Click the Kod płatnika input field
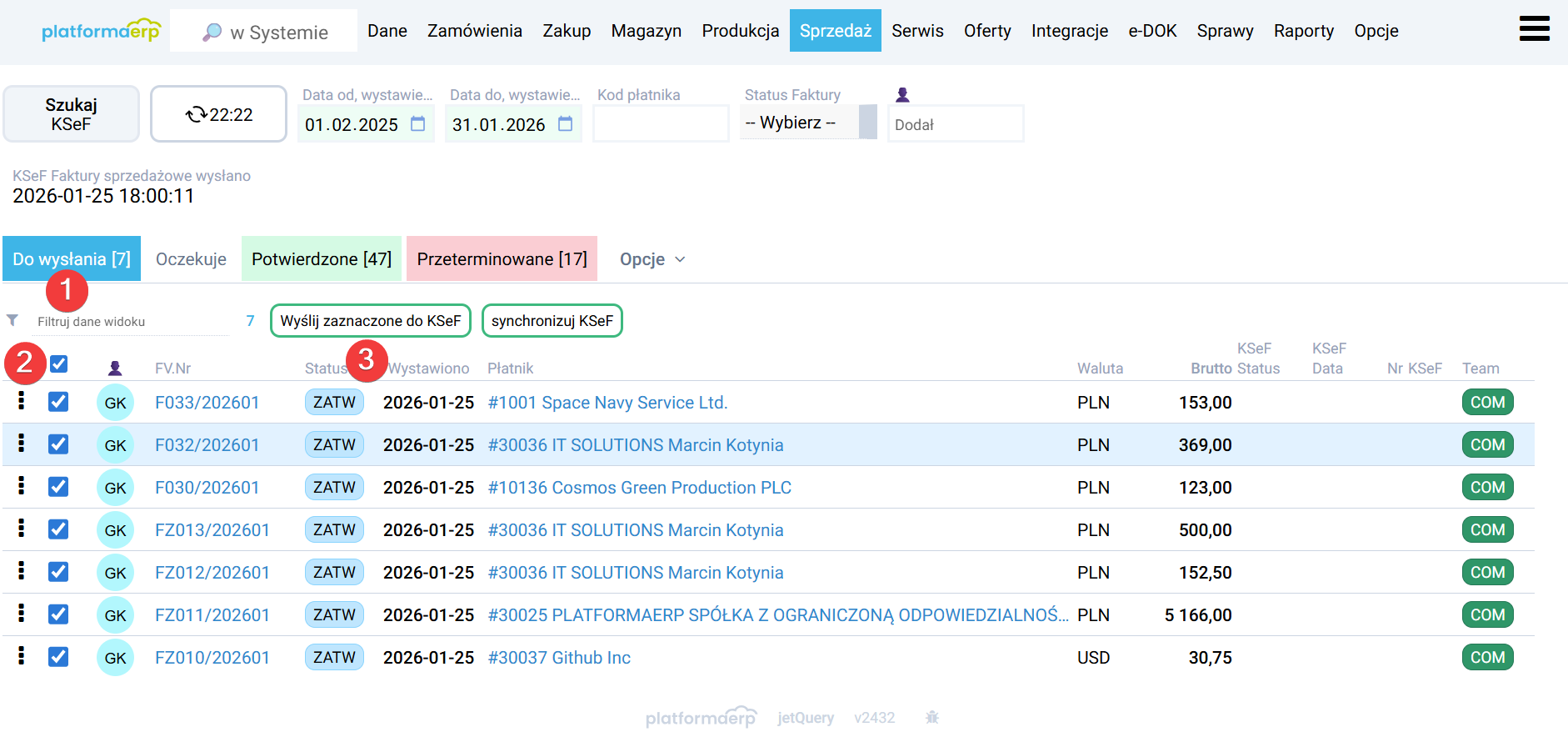This screenshot has height=737, width=1568. point(661,123)
